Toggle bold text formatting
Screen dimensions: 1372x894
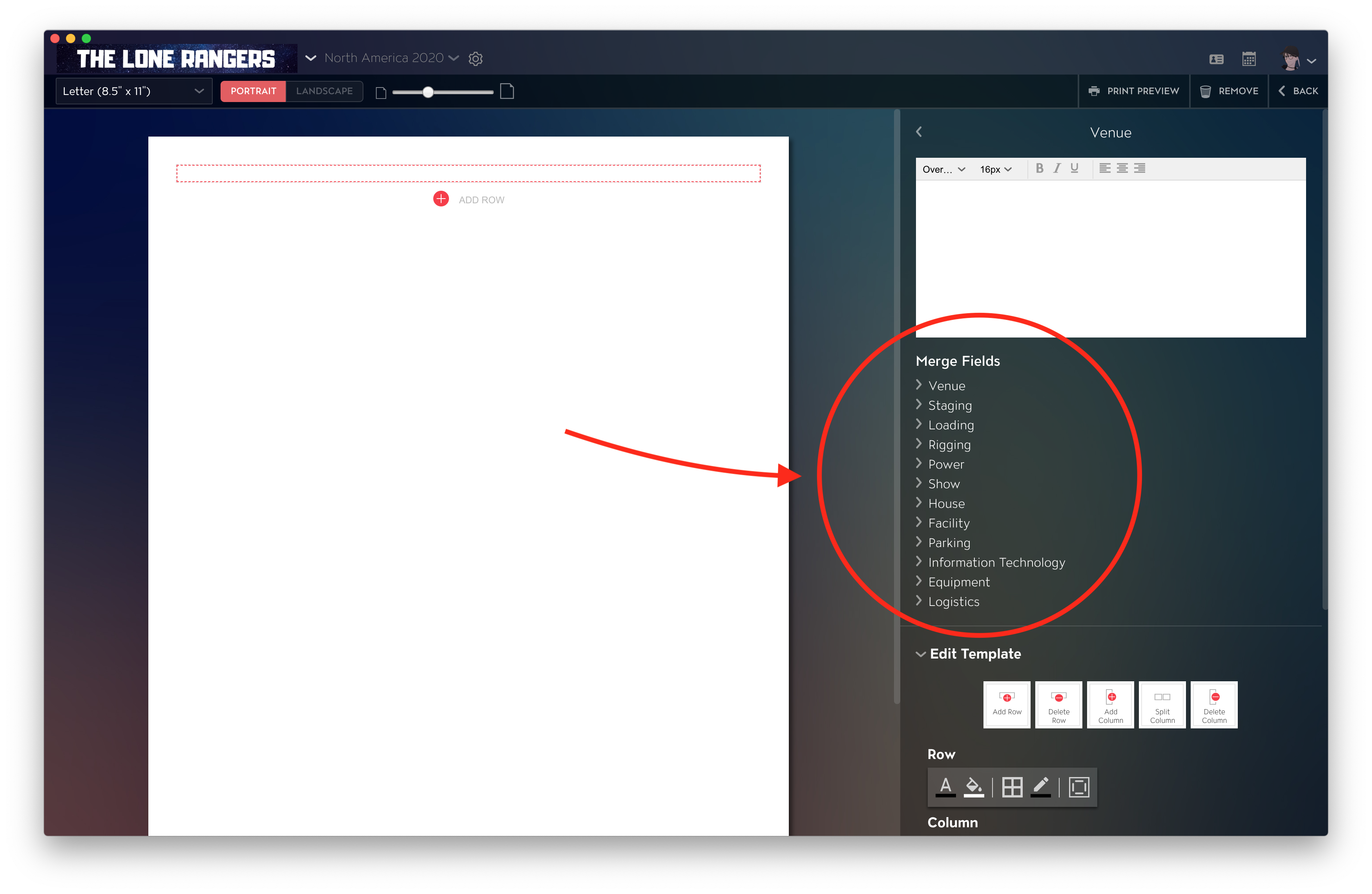point(1039,168)
